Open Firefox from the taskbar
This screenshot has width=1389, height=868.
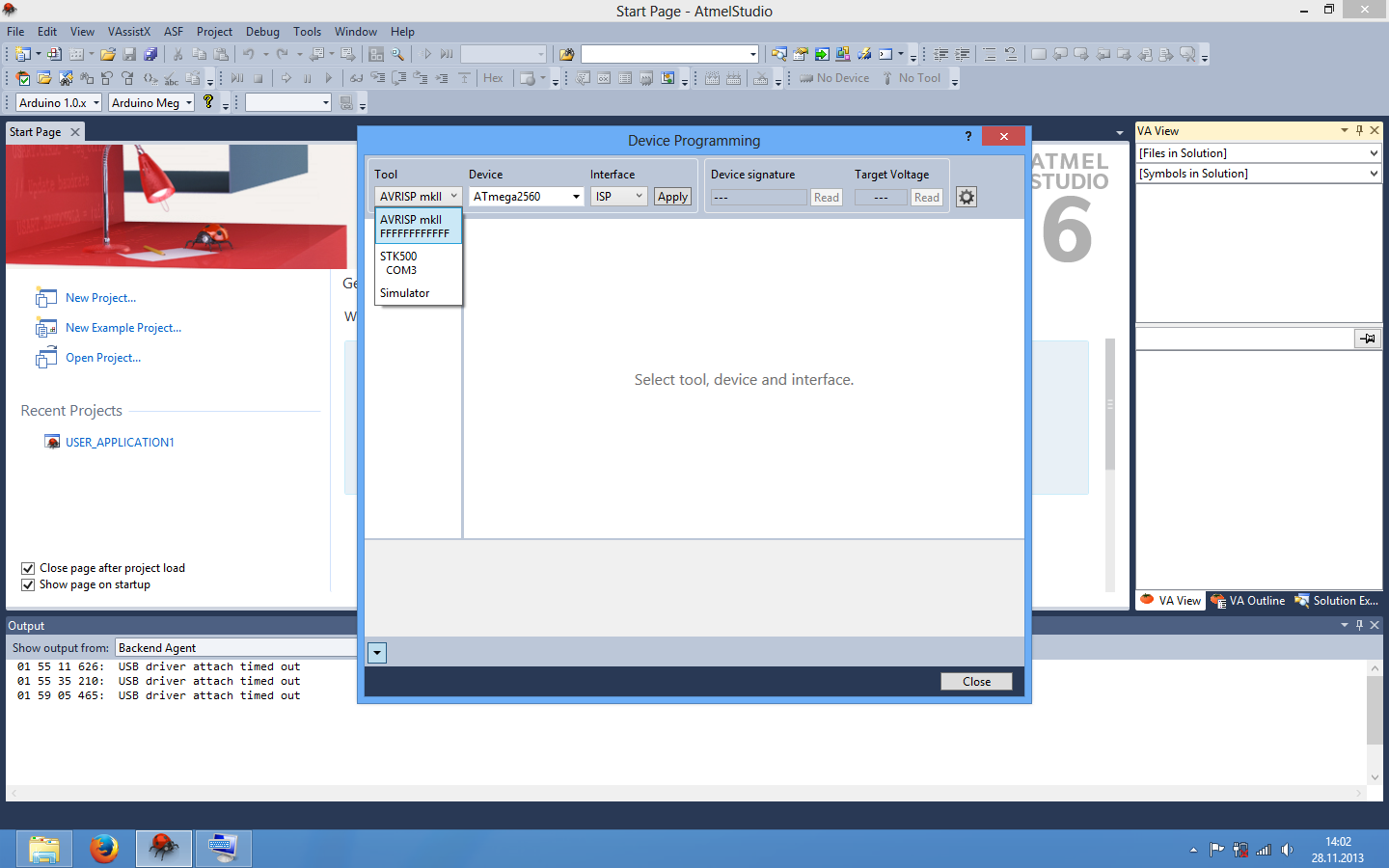click(x=104, y=849)
